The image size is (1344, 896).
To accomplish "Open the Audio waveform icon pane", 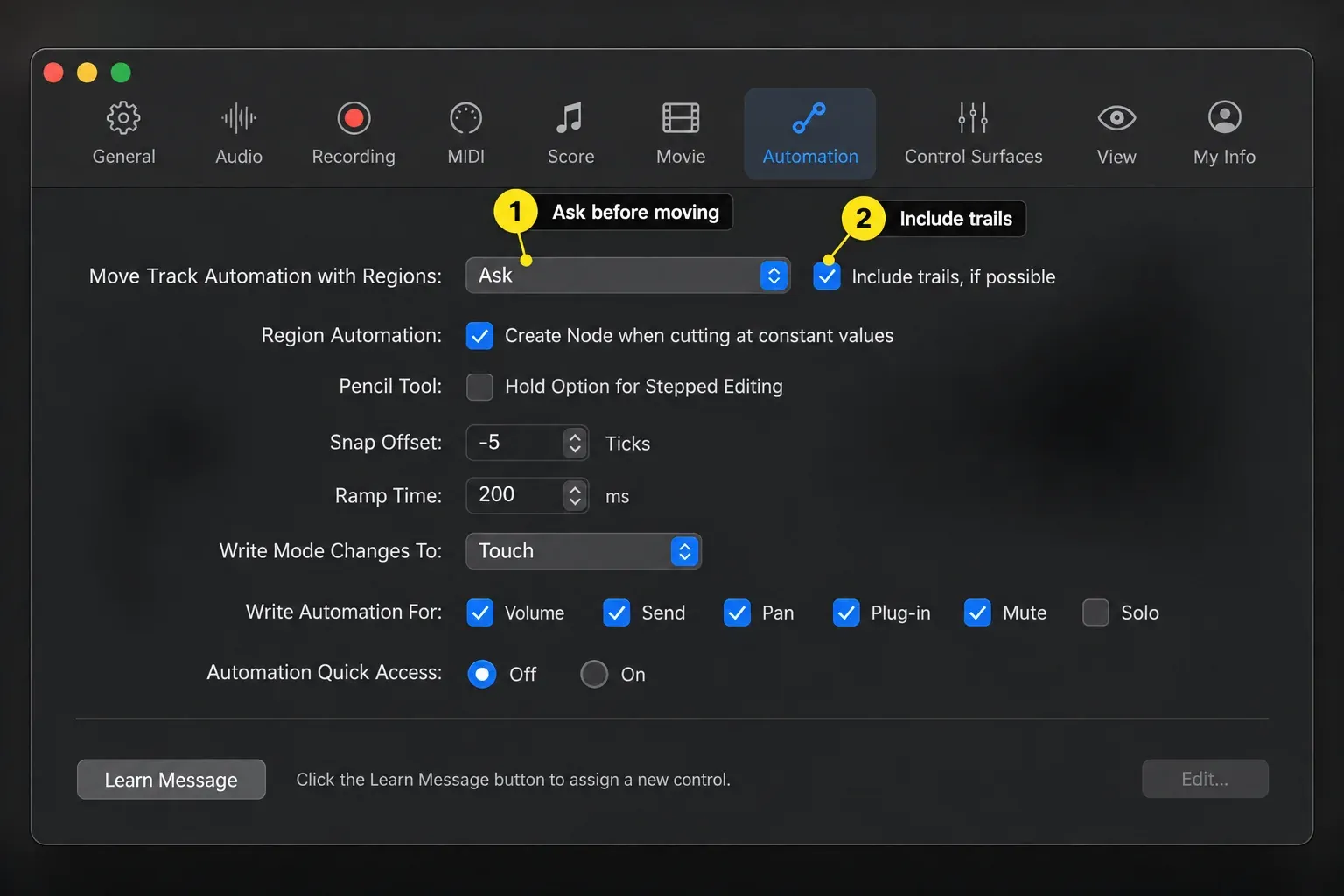I will (239, 117).
